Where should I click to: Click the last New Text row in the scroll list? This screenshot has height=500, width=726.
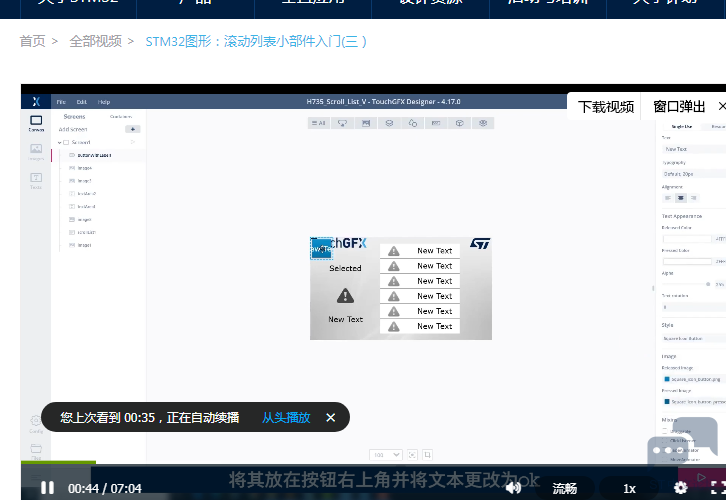pos(420,326)
